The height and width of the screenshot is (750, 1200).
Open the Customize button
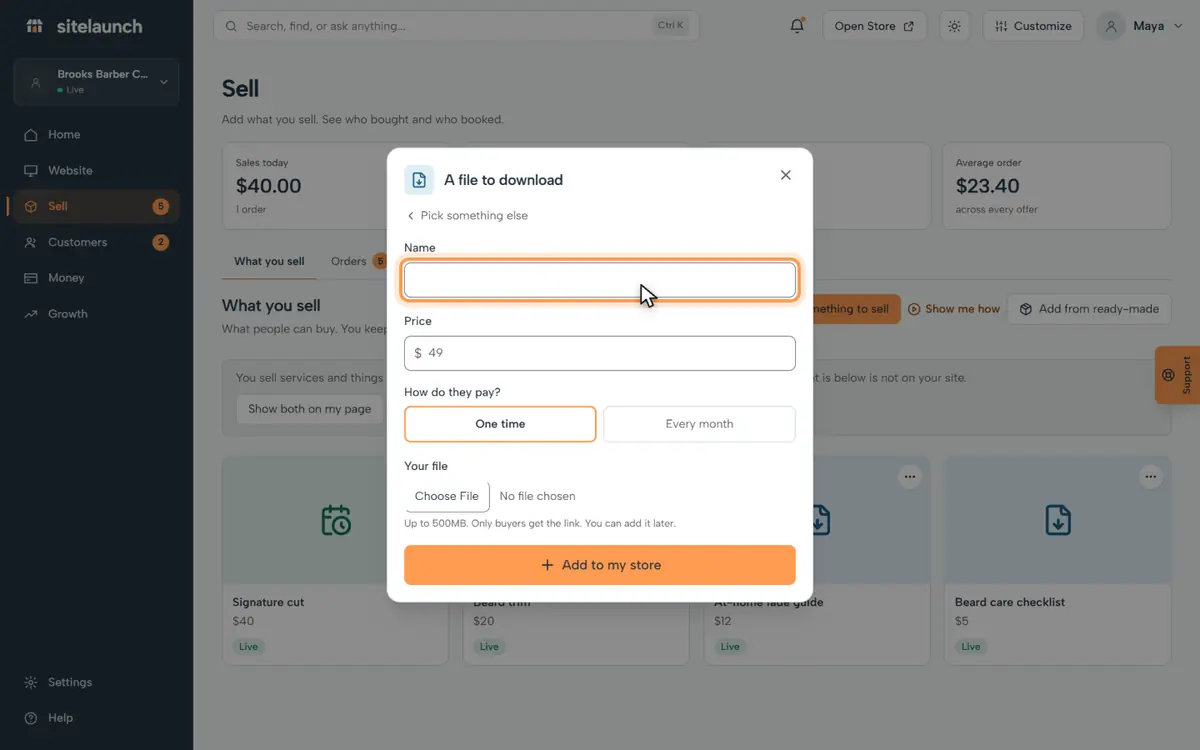point(1033,26)
